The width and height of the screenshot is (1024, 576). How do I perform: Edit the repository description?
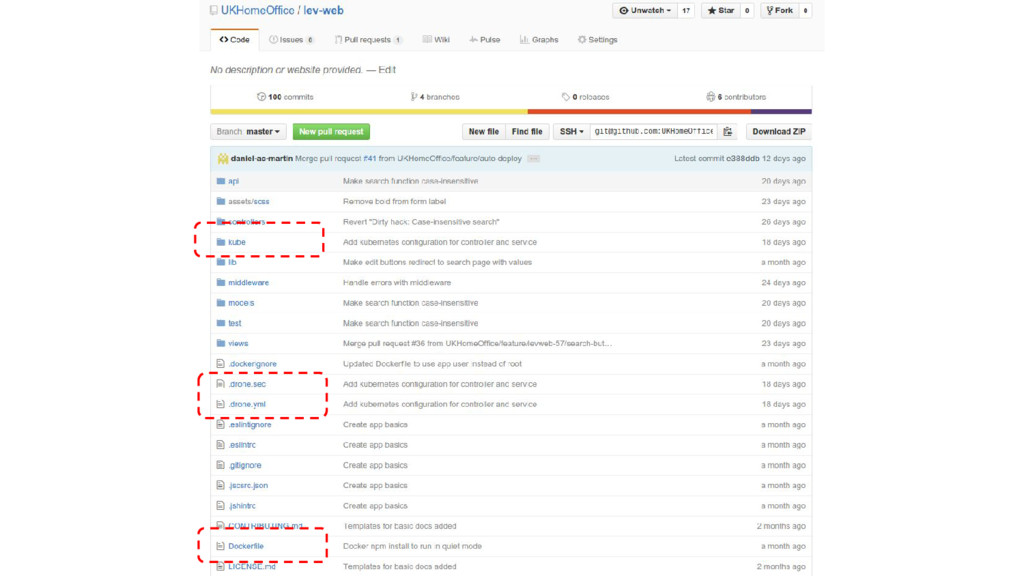[x=387, y=70]
